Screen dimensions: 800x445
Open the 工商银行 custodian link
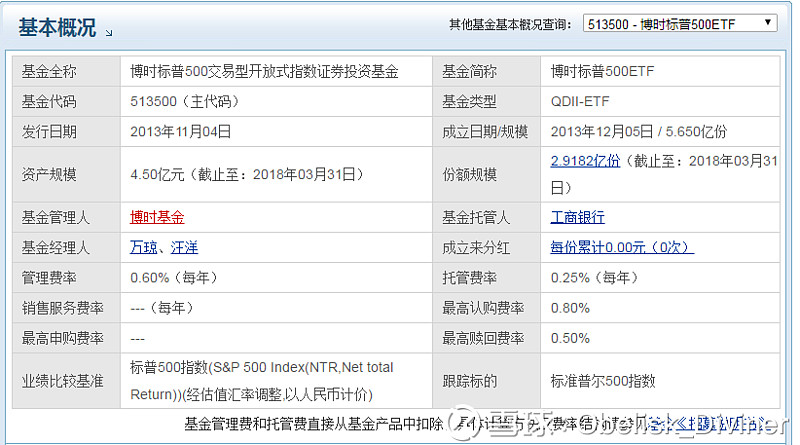(x=578, y=217)
